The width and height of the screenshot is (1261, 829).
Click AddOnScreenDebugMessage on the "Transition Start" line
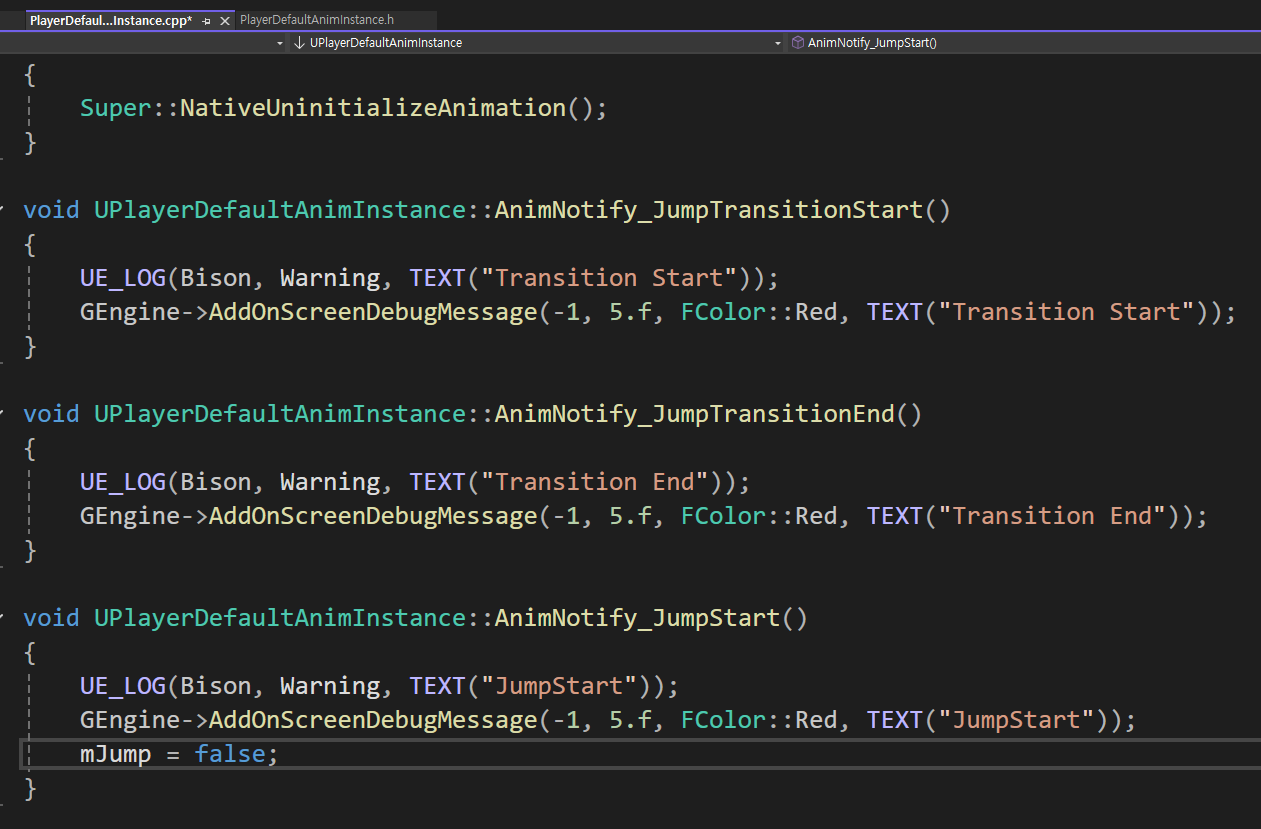click(x=373, y=312)
